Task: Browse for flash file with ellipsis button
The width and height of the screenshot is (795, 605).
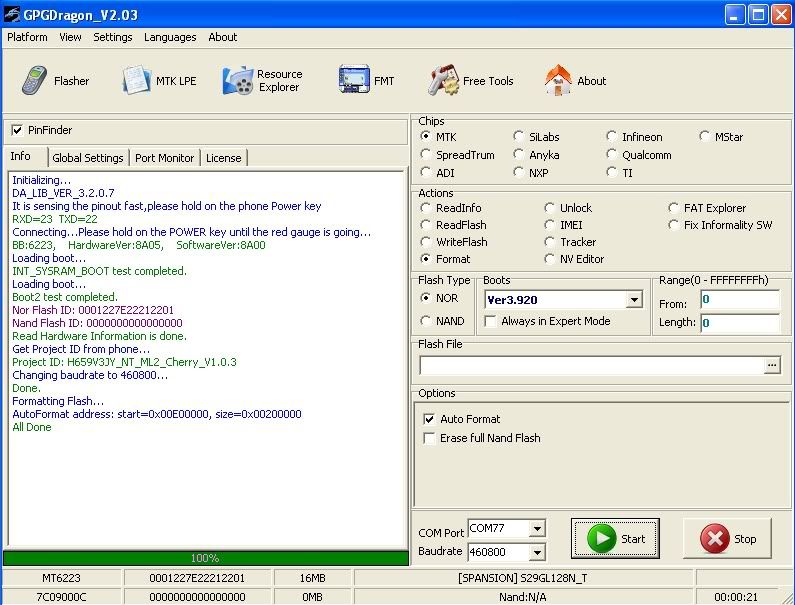Action: pyautogui.click(x=772, y=365)
